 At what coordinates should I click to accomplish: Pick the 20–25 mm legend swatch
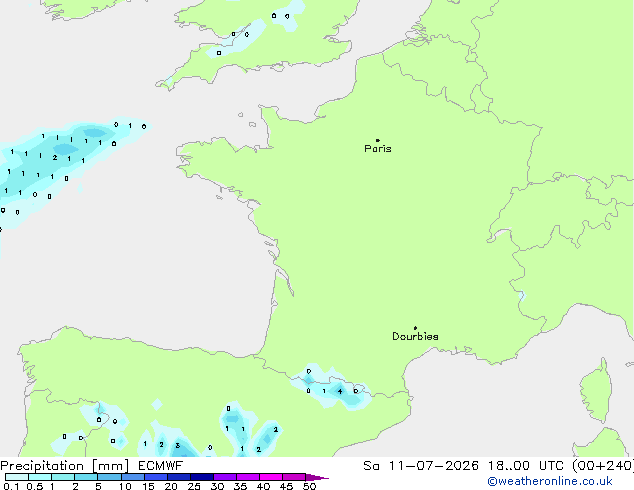tap(179, 477)
